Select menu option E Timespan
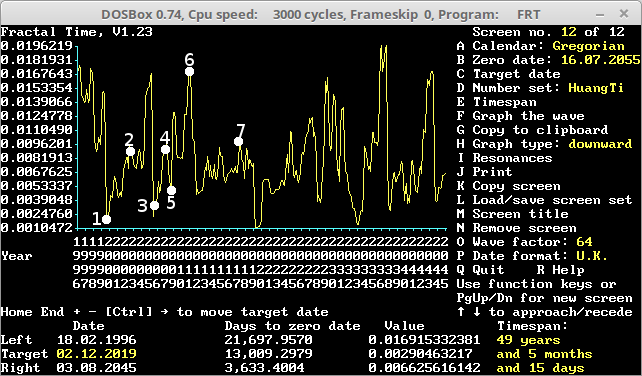This screenshot has height=376, width=642. click(x=496, y=102)
